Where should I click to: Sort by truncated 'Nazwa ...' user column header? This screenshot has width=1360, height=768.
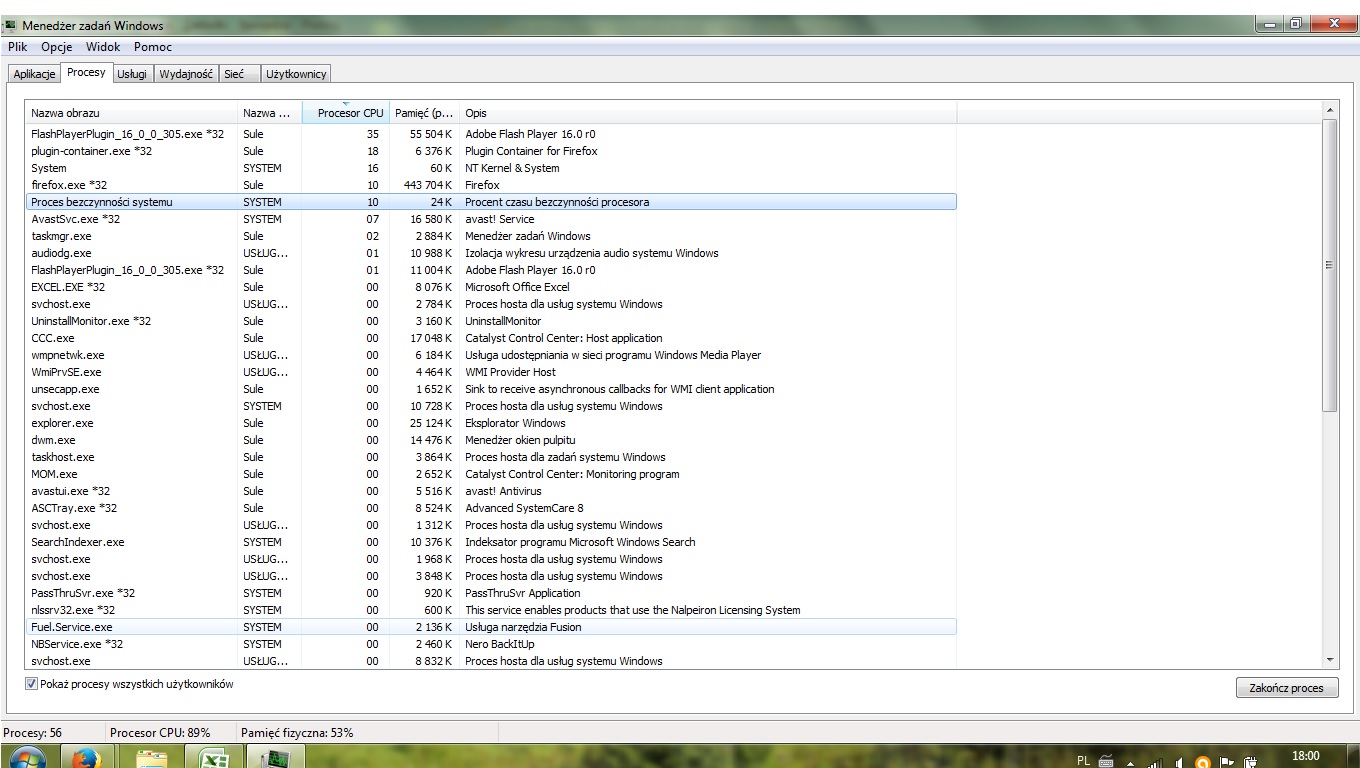coord(270,113)
